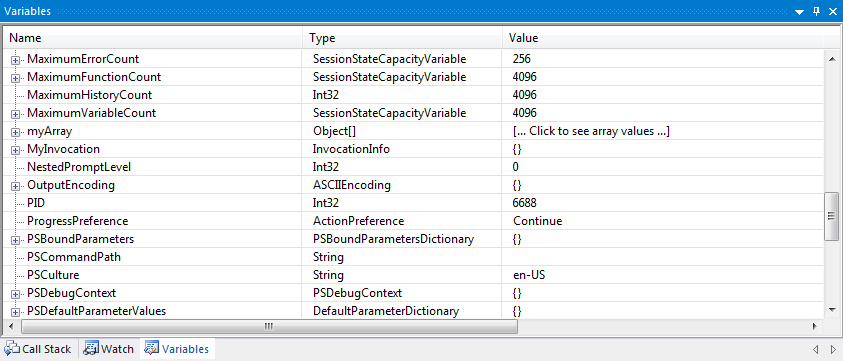This screenshot has width=843, height=361.
Task: Expand the MyInvocation variable node
Action: click(16, 150)
